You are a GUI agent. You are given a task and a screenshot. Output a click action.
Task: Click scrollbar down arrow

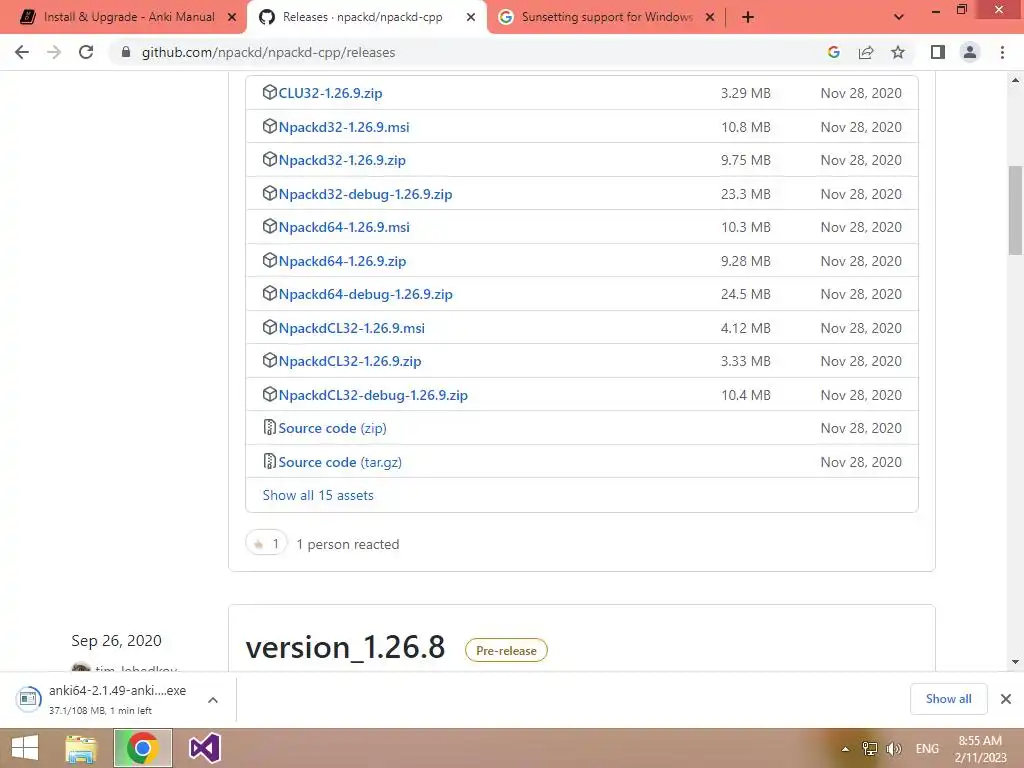(x=1015, y=662)
